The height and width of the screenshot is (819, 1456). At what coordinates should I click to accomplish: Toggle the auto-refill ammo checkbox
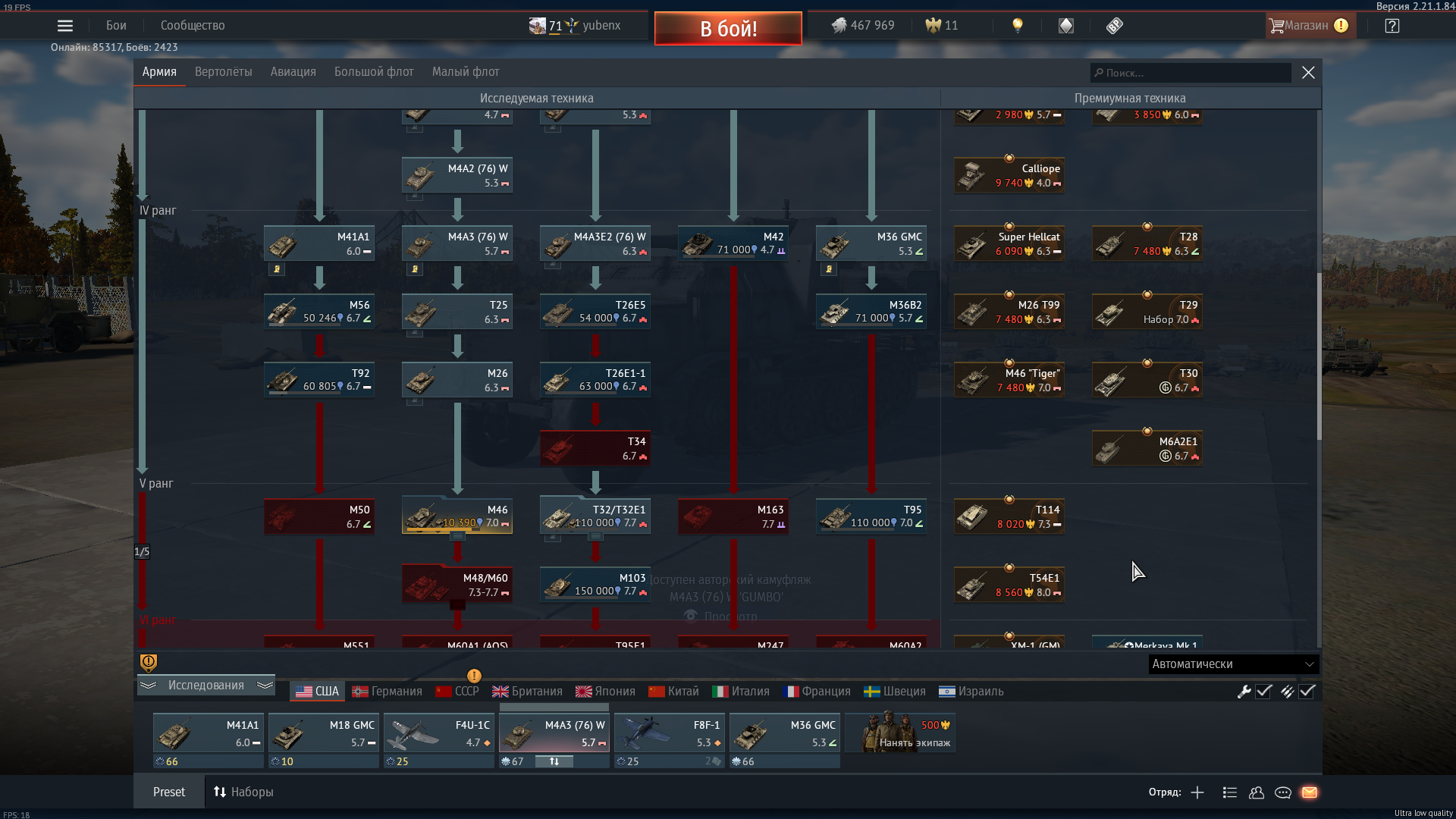point(1307,692)
